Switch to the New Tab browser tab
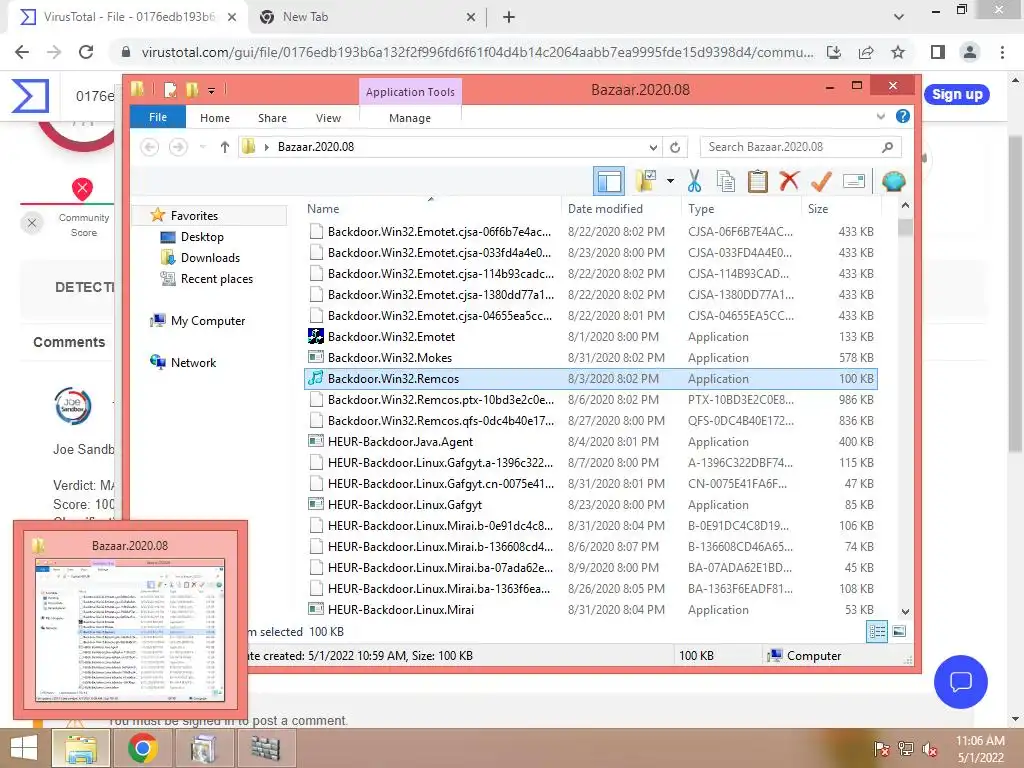Screen dimensions: 1024x768 click(x=366, y=17)
